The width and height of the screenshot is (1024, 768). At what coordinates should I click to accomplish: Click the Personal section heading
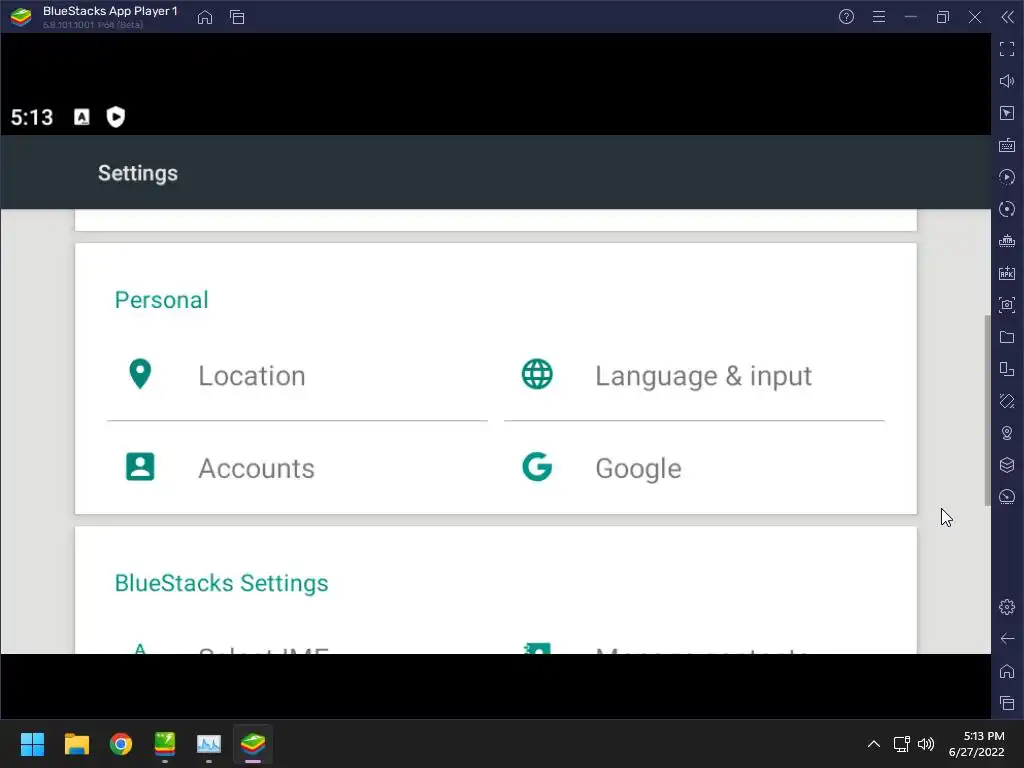pyautogui.click(x=161, y=300)
